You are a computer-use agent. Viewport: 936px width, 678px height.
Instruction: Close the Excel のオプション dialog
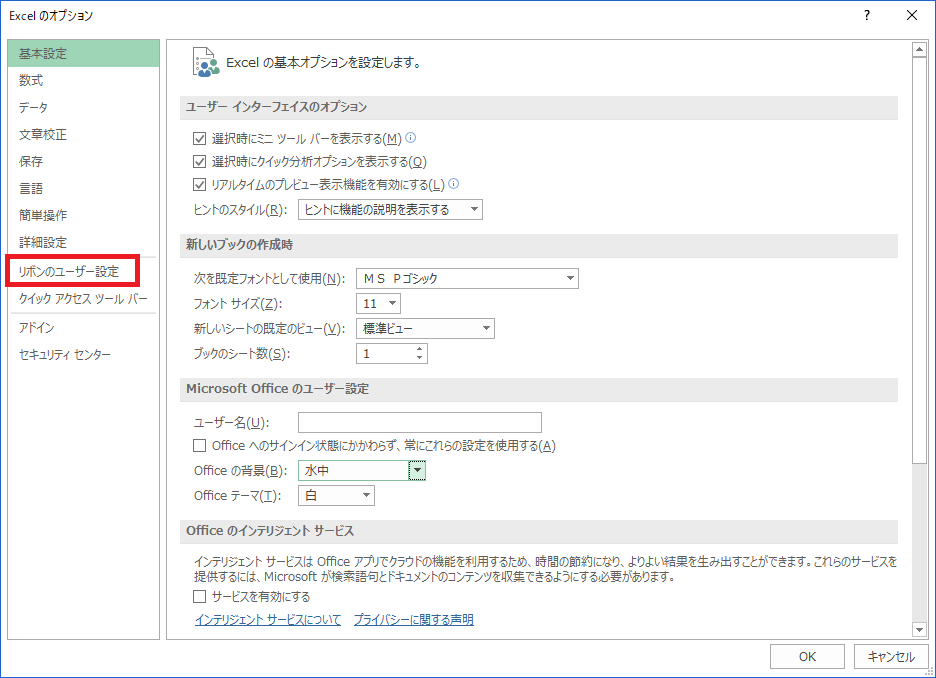pyautogui.click(x=912, y=16)
